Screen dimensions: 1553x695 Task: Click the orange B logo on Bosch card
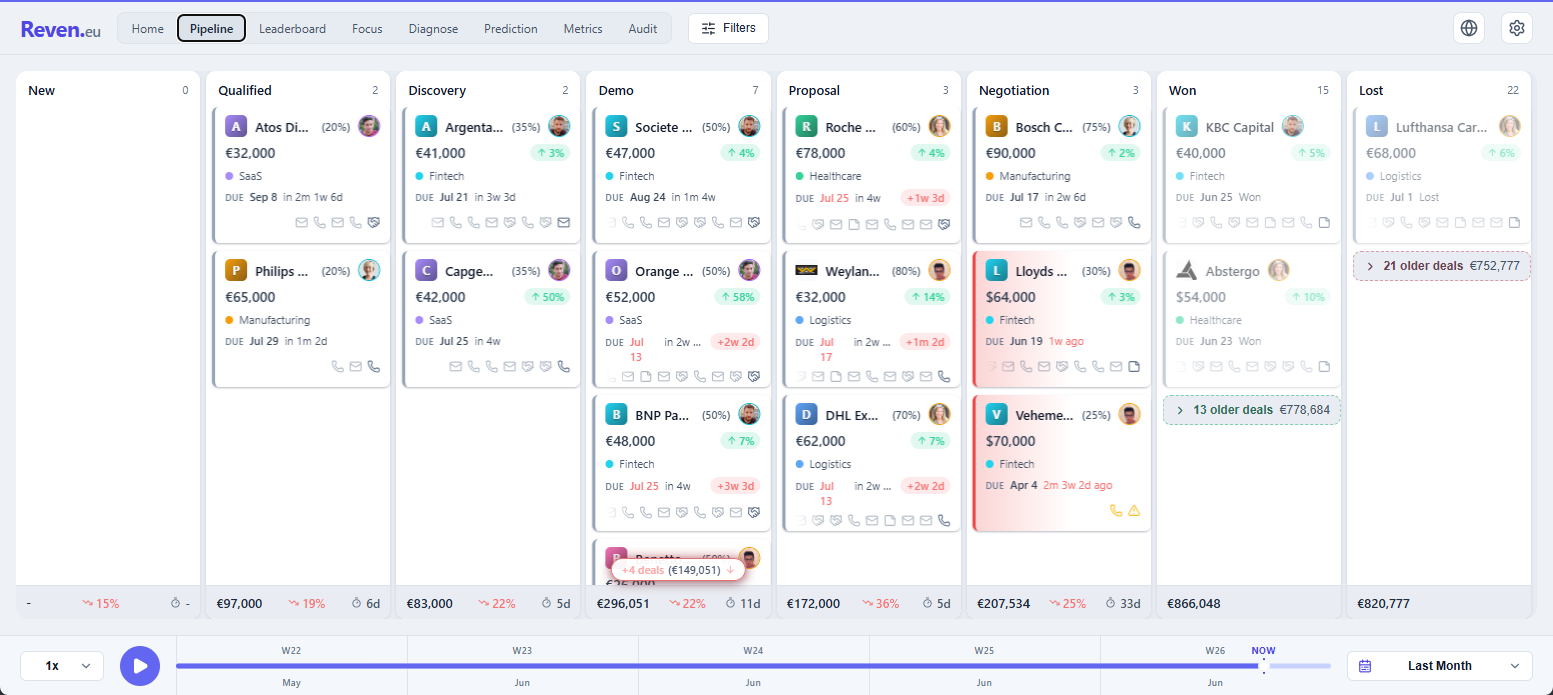(x=996, y=127)
